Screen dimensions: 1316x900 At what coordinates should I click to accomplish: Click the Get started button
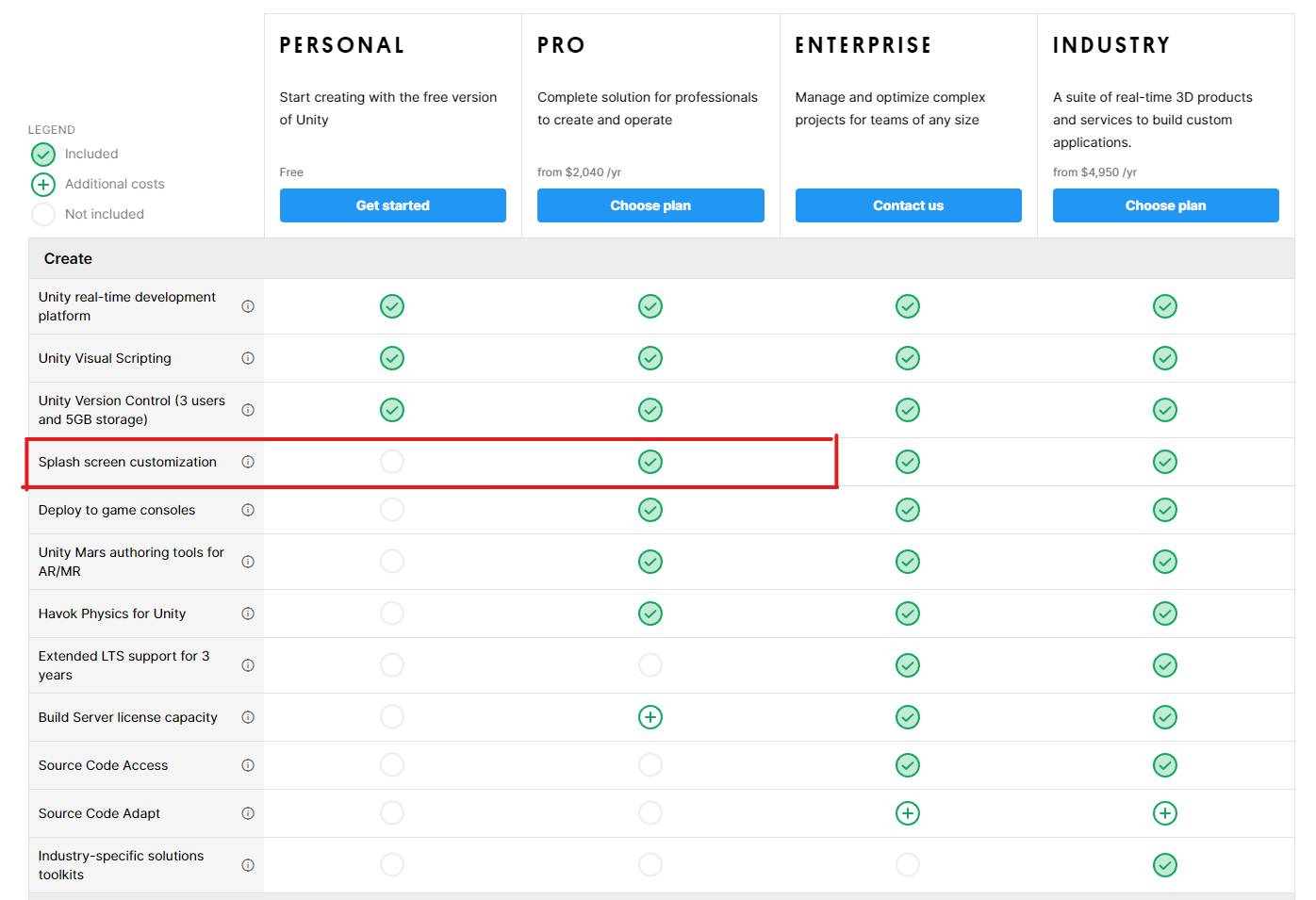click(x=392, y=205)
